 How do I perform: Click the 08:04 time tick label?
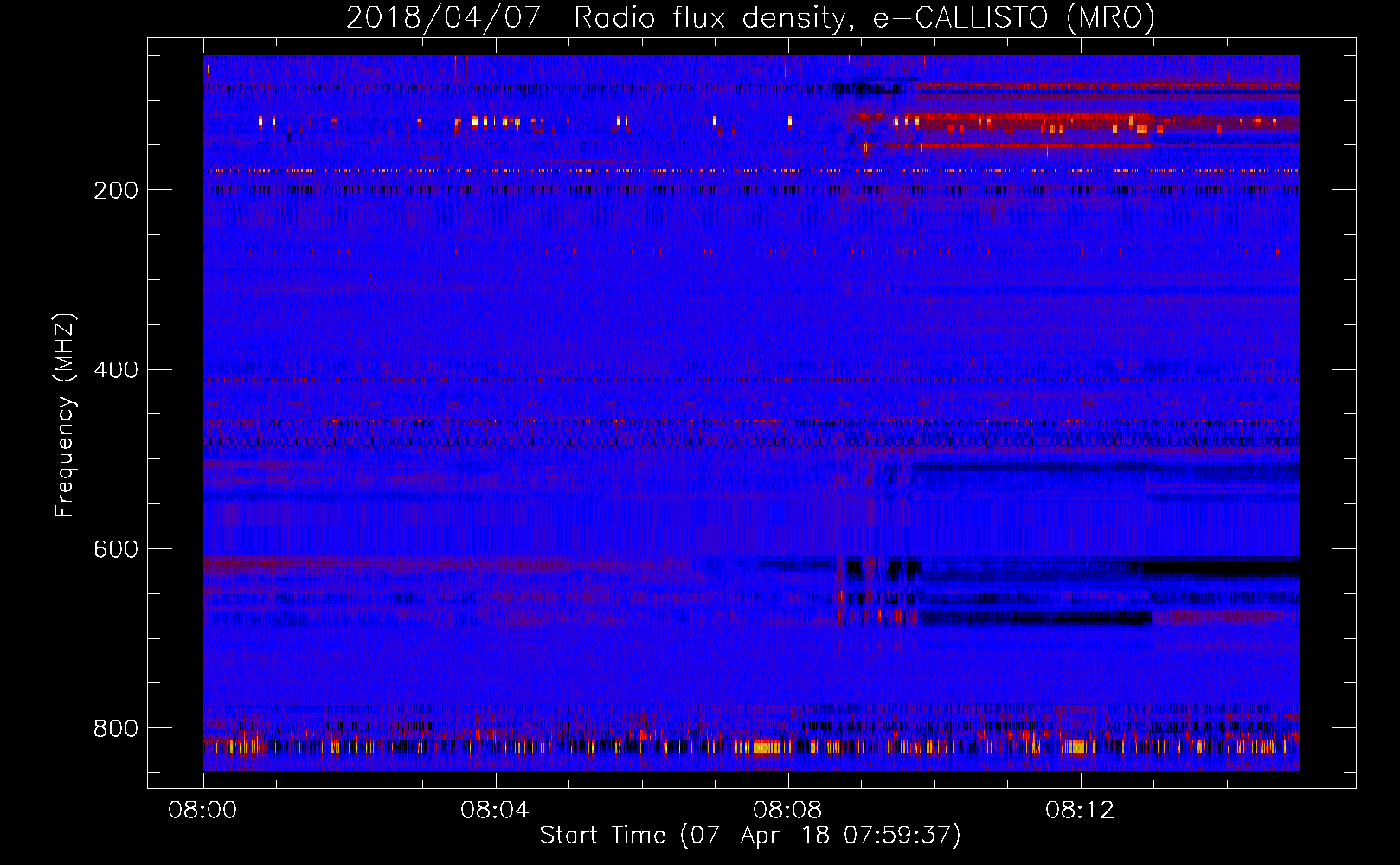[495, 811]
